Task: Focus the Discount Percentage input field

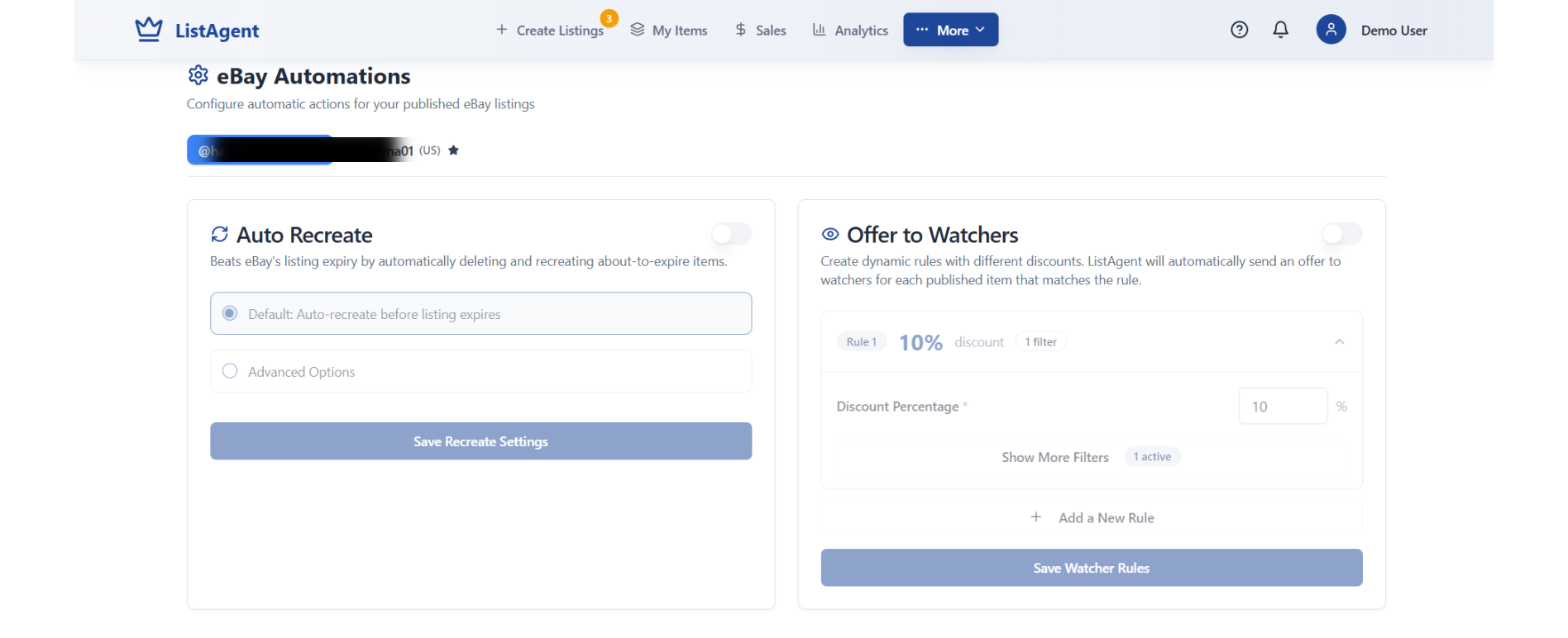Action: coord(1283,407)
